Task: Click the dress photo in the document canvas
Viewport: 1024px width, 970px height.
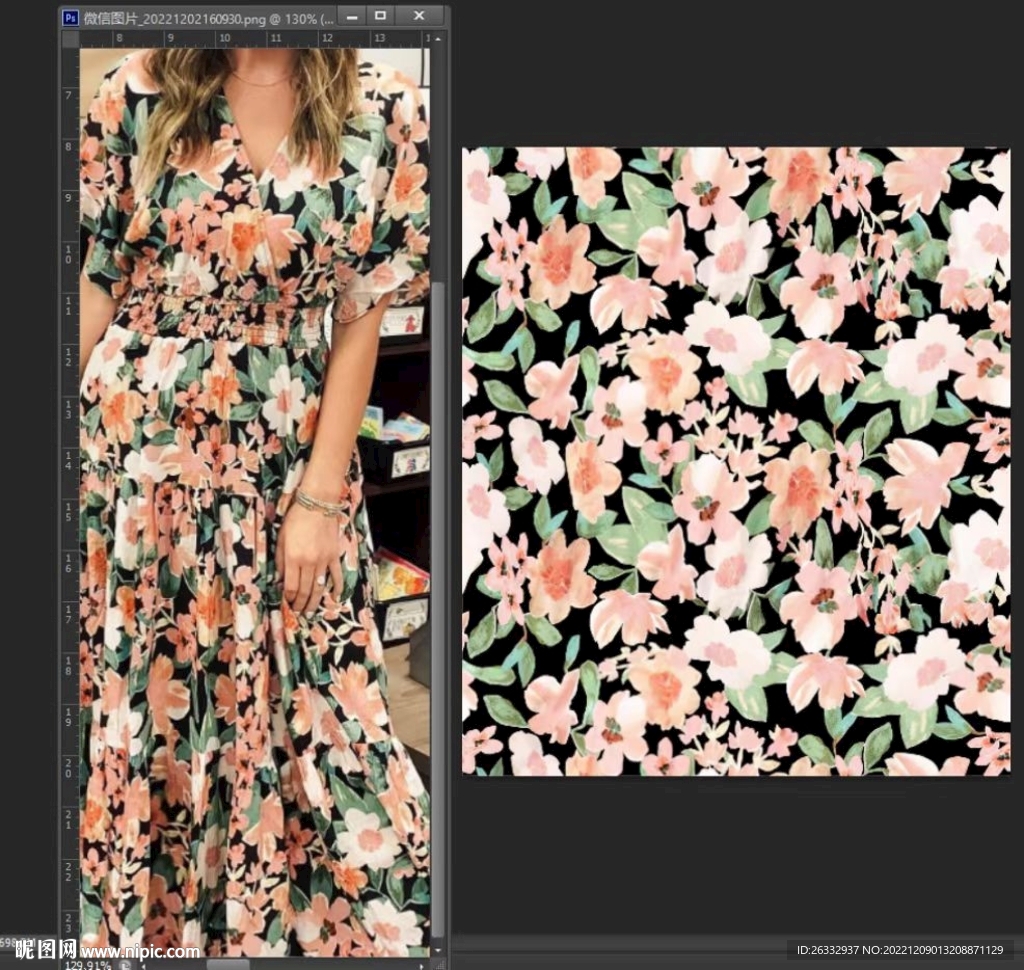Action: 255,500
